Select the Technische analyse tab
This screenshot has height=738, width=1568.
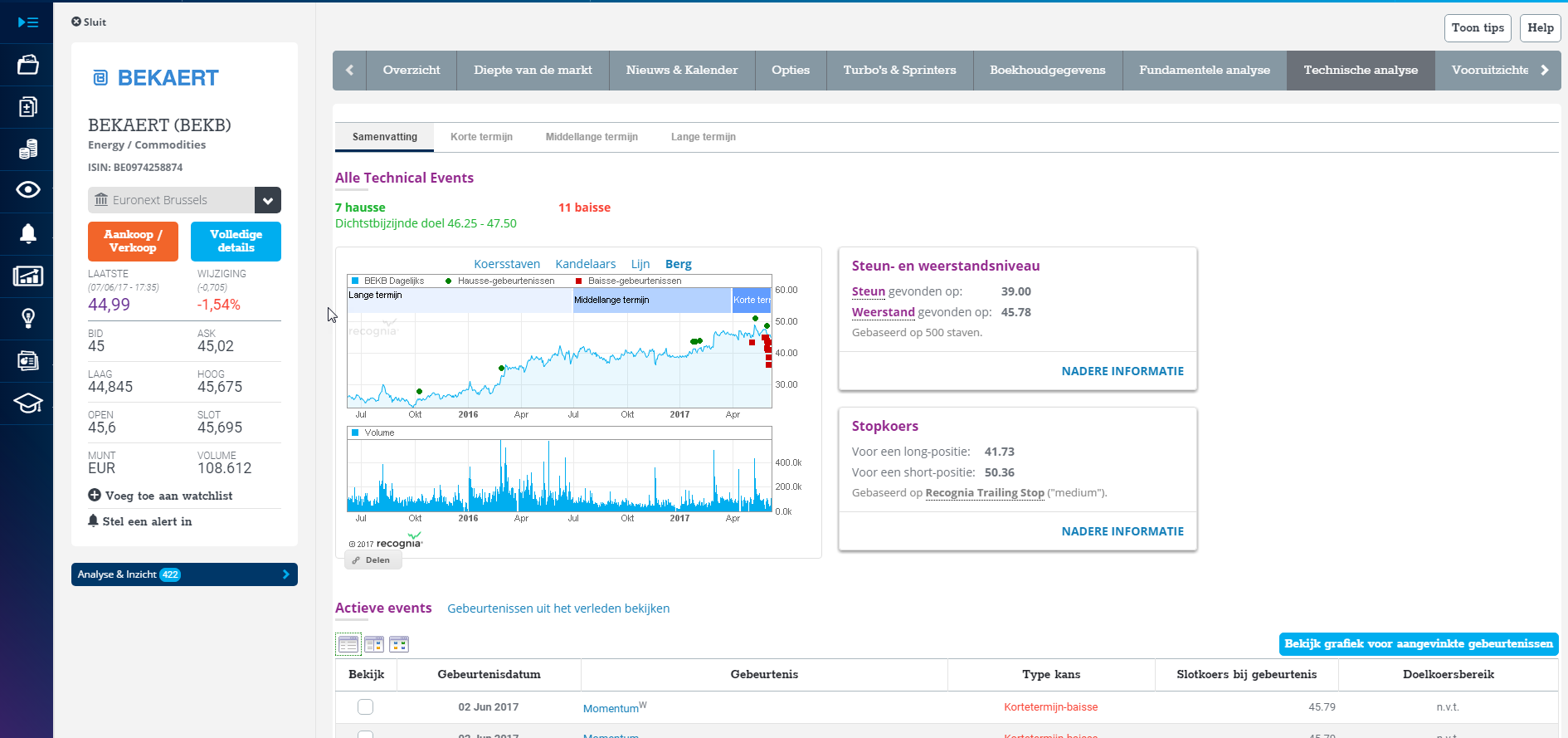point(1361,71)
